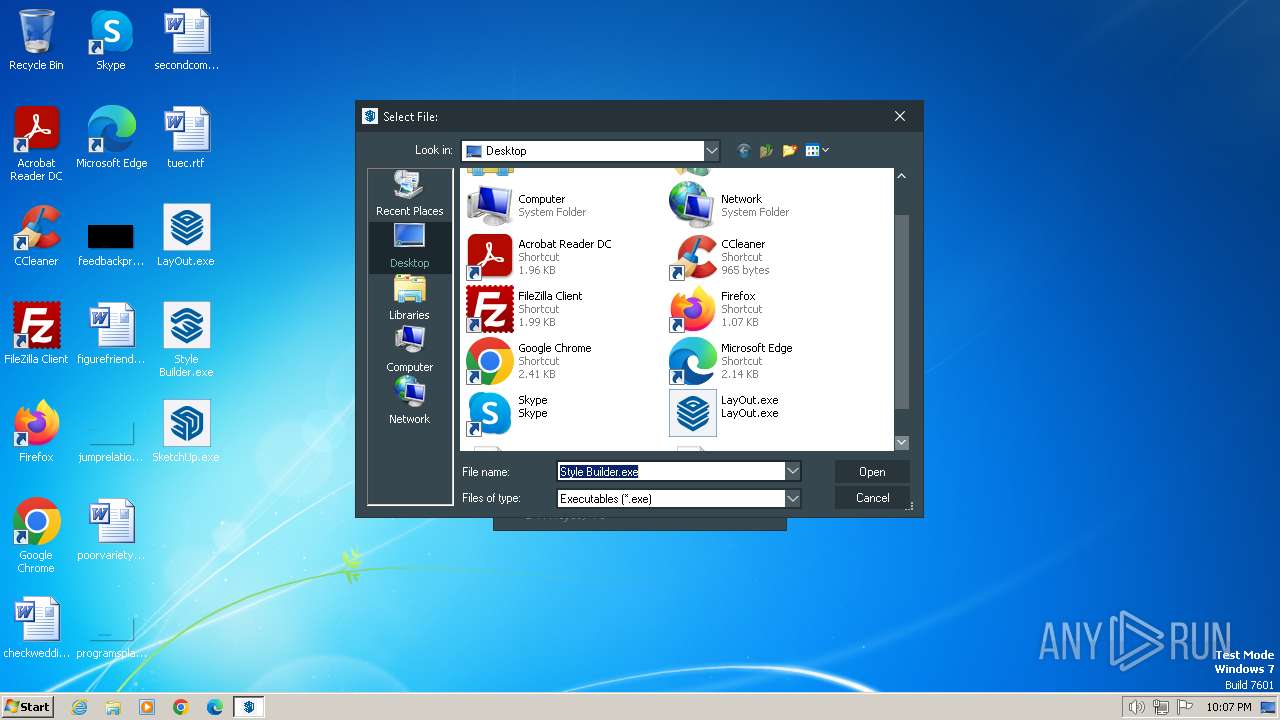Select LayOut.exe desktop icon

click(x=187, y=236)
